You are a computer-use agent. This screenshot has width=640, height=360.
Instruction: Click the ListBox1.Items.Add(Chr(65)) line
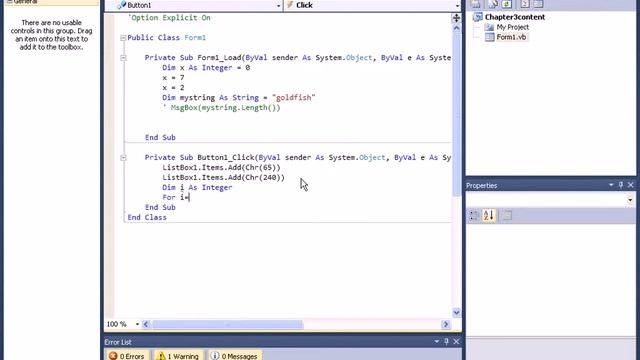(x=221, y=167)
